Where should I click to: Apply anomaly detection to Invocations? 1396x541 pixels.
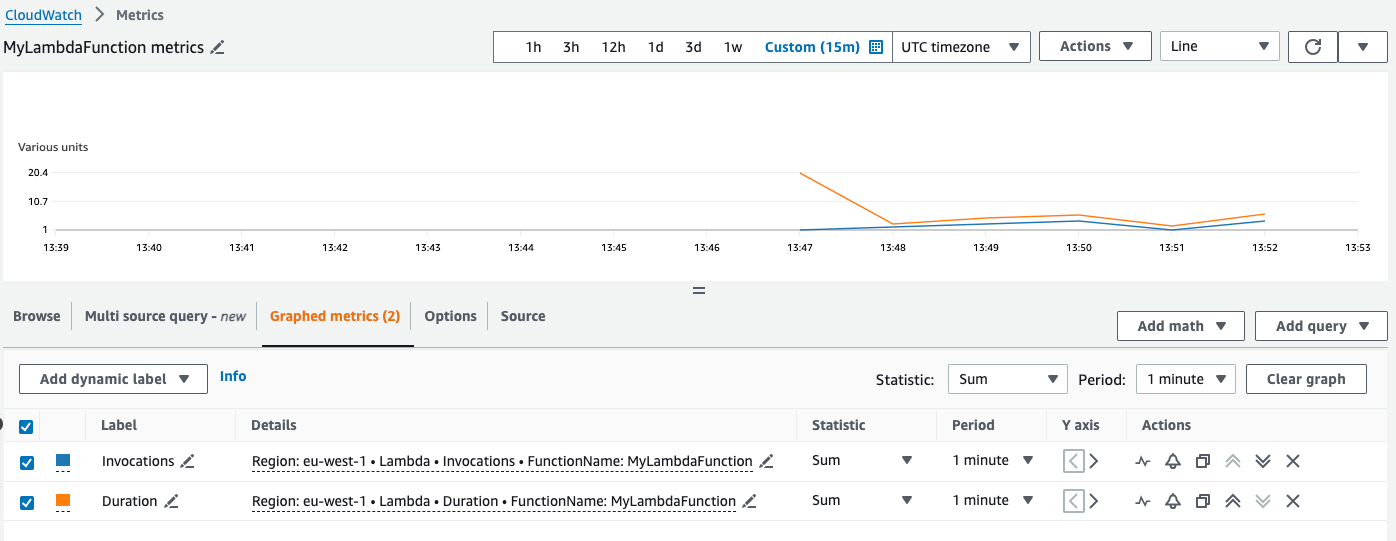(x=1143, y=461)
